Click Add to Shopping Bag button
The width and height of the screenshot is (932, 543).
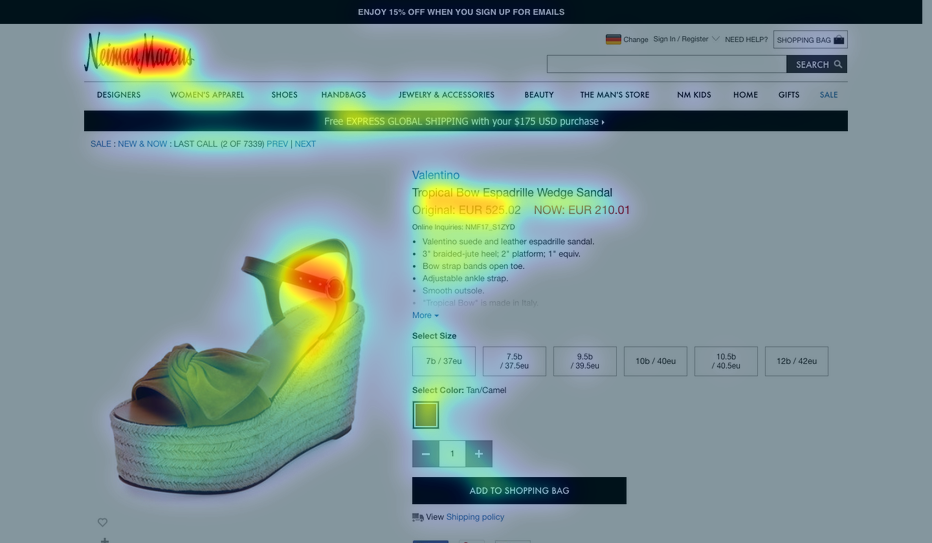point(519,491)
